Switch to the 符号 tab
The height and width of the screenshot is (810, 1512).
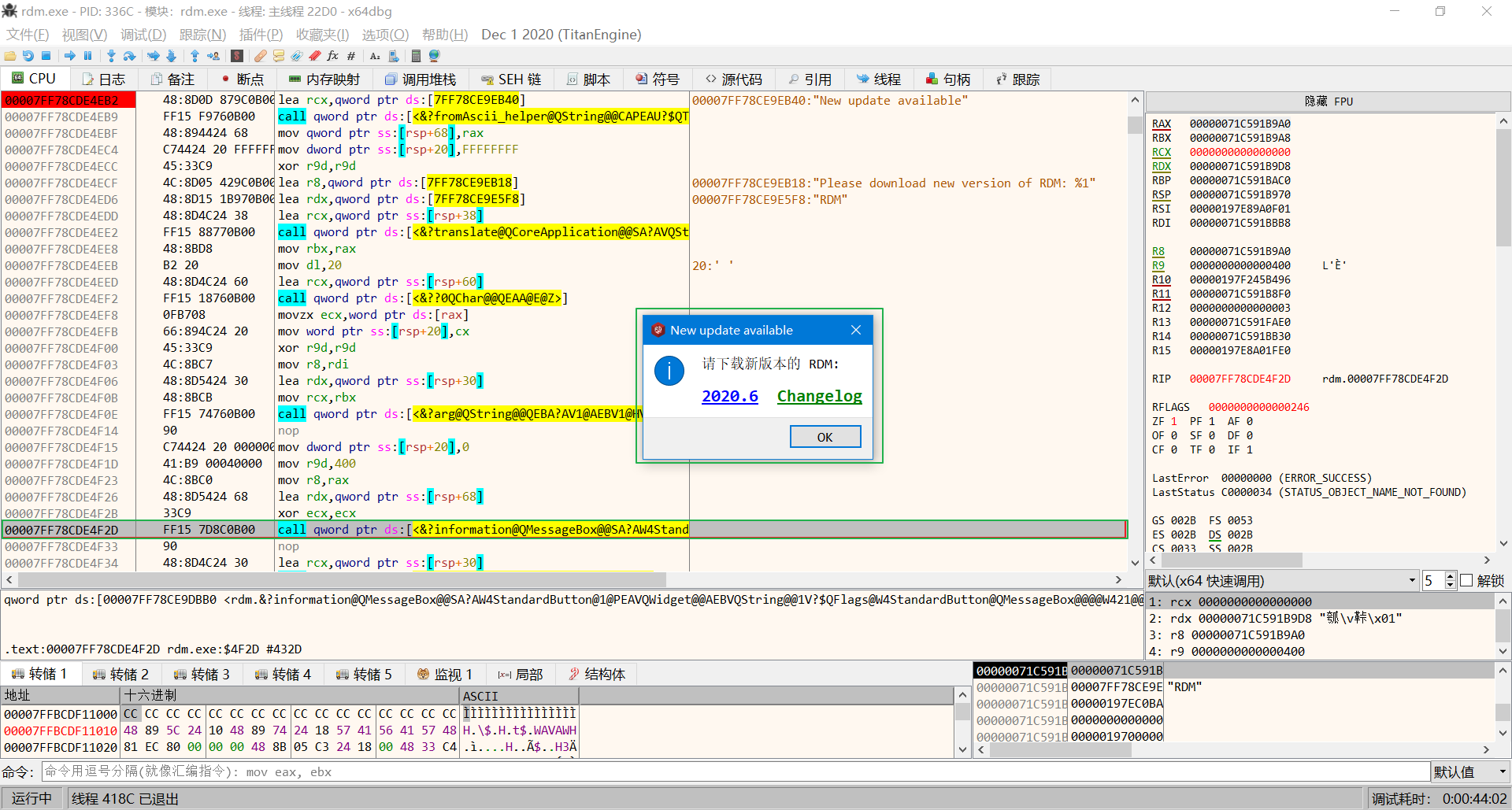[x=658, y=80]
